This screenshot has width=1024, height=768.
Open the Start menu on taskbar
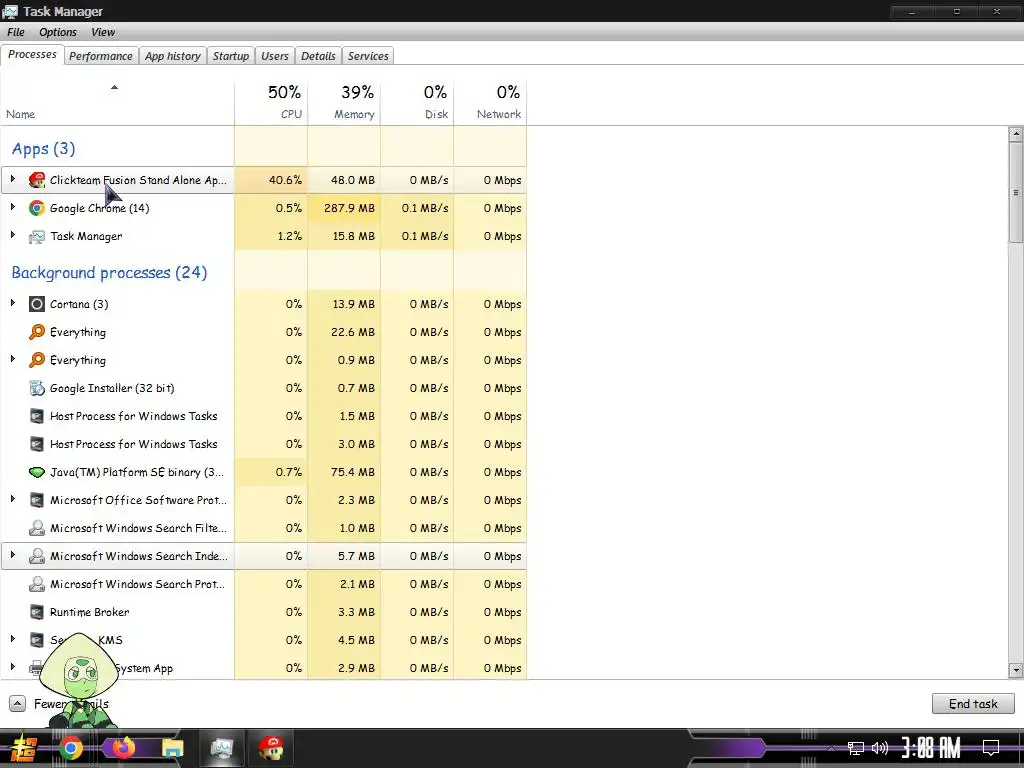(24, 748)
